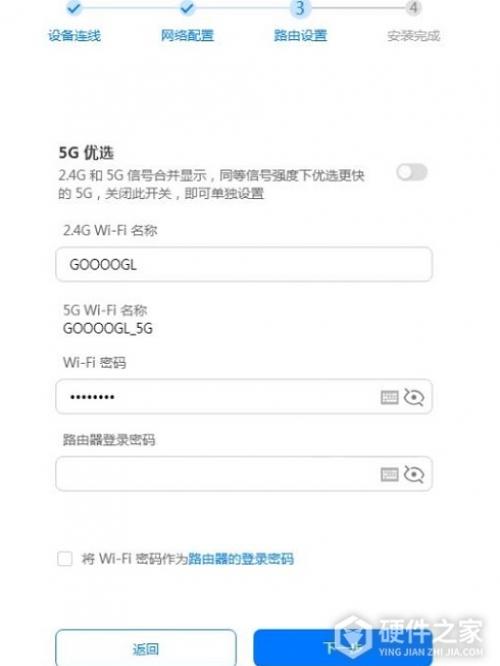Click the blue 下一步 button

pyautogui.click(x=343, y=648)
